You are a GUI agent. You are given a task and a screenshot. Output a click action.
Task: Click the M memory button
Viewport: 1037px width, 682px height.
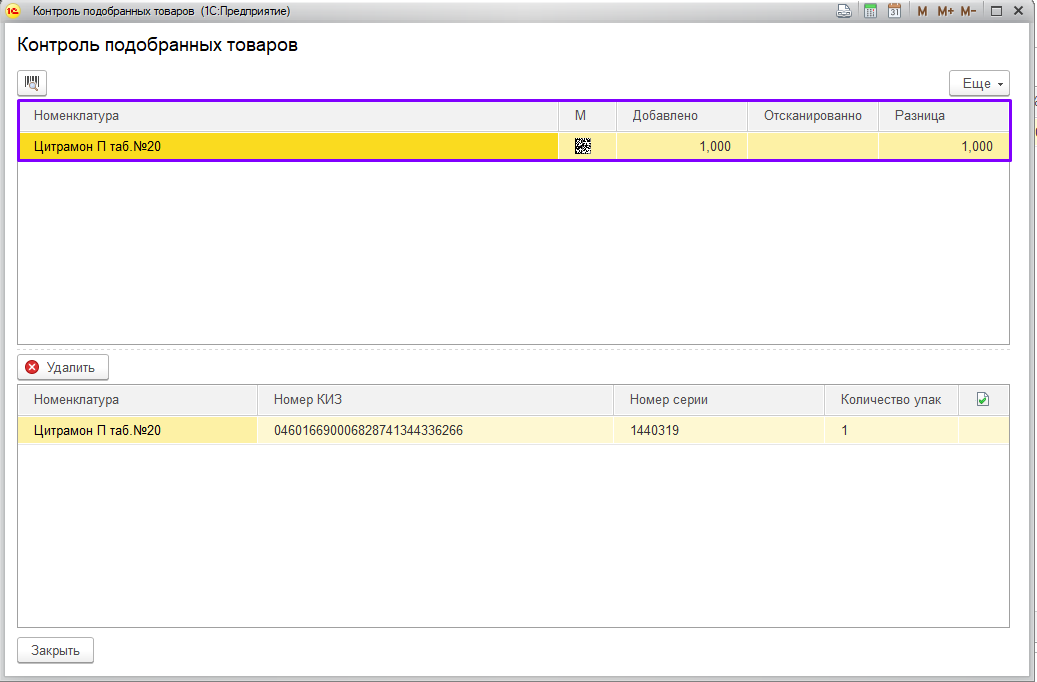coord(922,11)
